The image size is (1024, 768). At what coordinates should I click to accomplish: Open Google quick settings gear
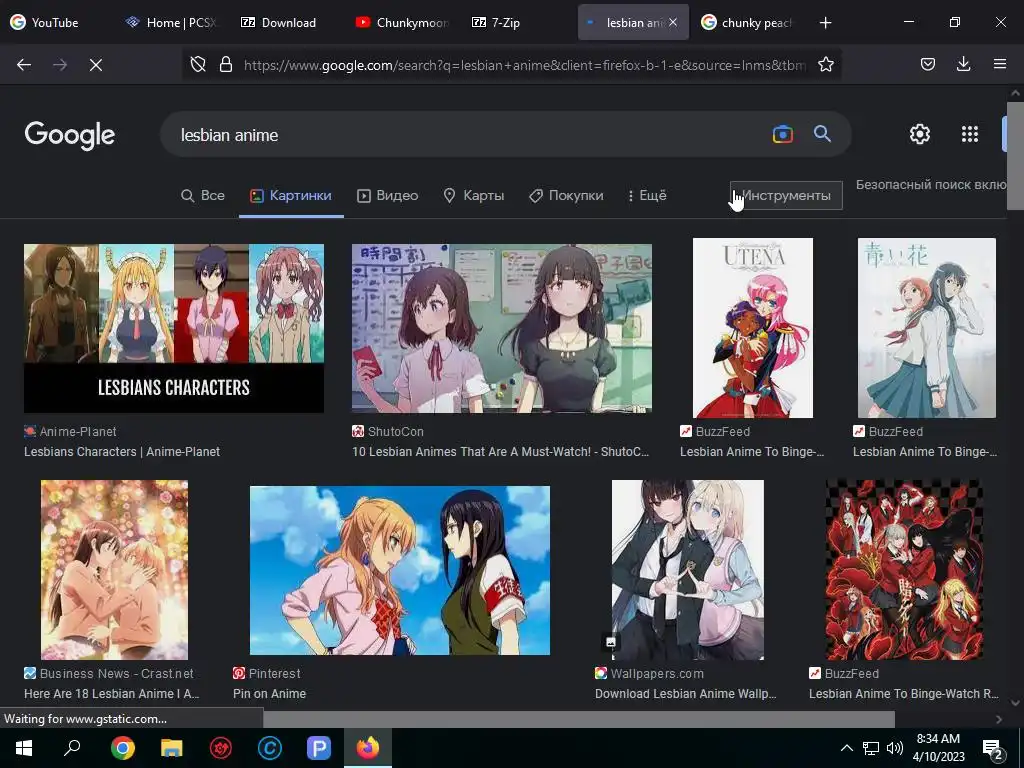[920, 134]
